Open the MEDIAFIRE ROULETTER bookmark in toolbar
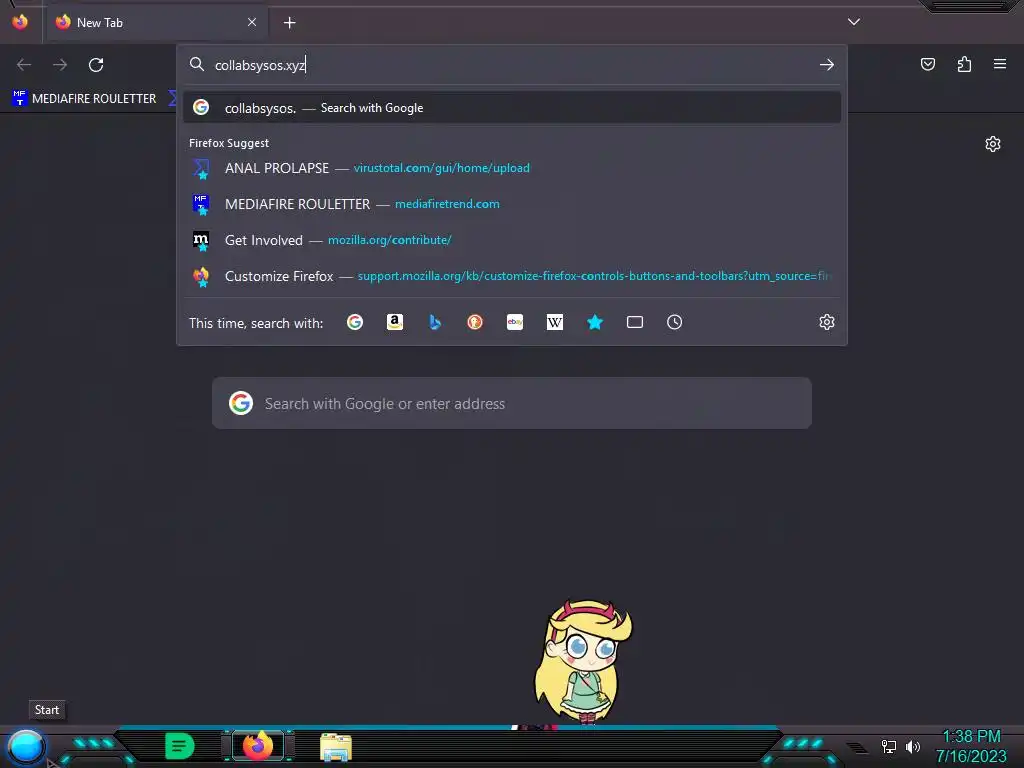This screenshot has height=768, width=1024. pyautogui.click(x=85, y=99)
